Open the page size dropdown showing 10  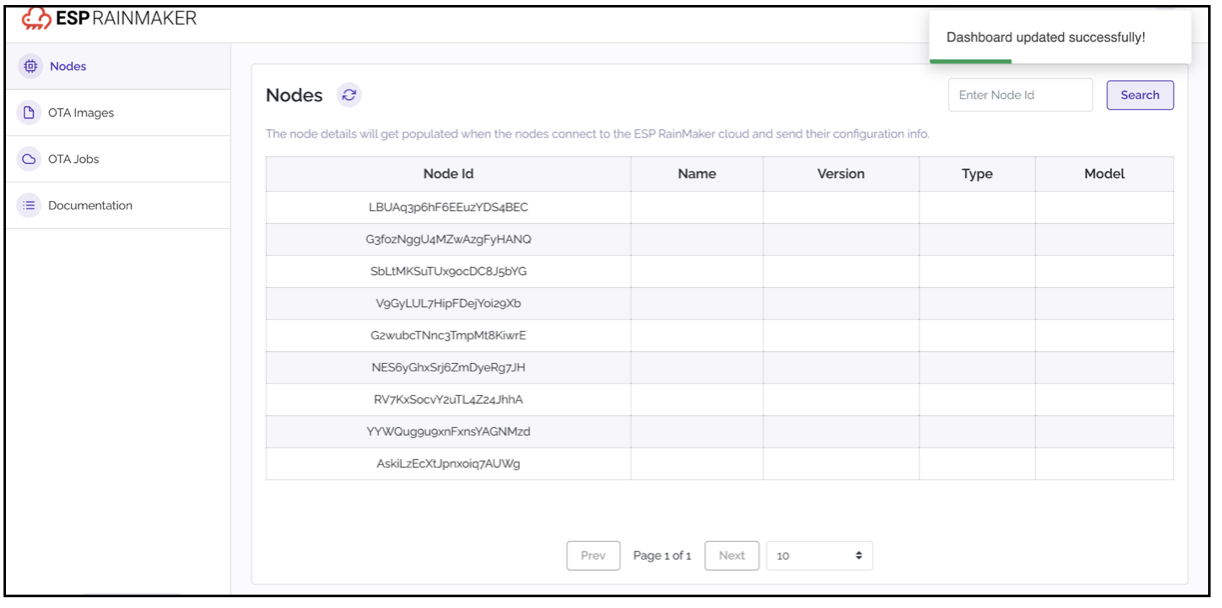coord(820,556)
